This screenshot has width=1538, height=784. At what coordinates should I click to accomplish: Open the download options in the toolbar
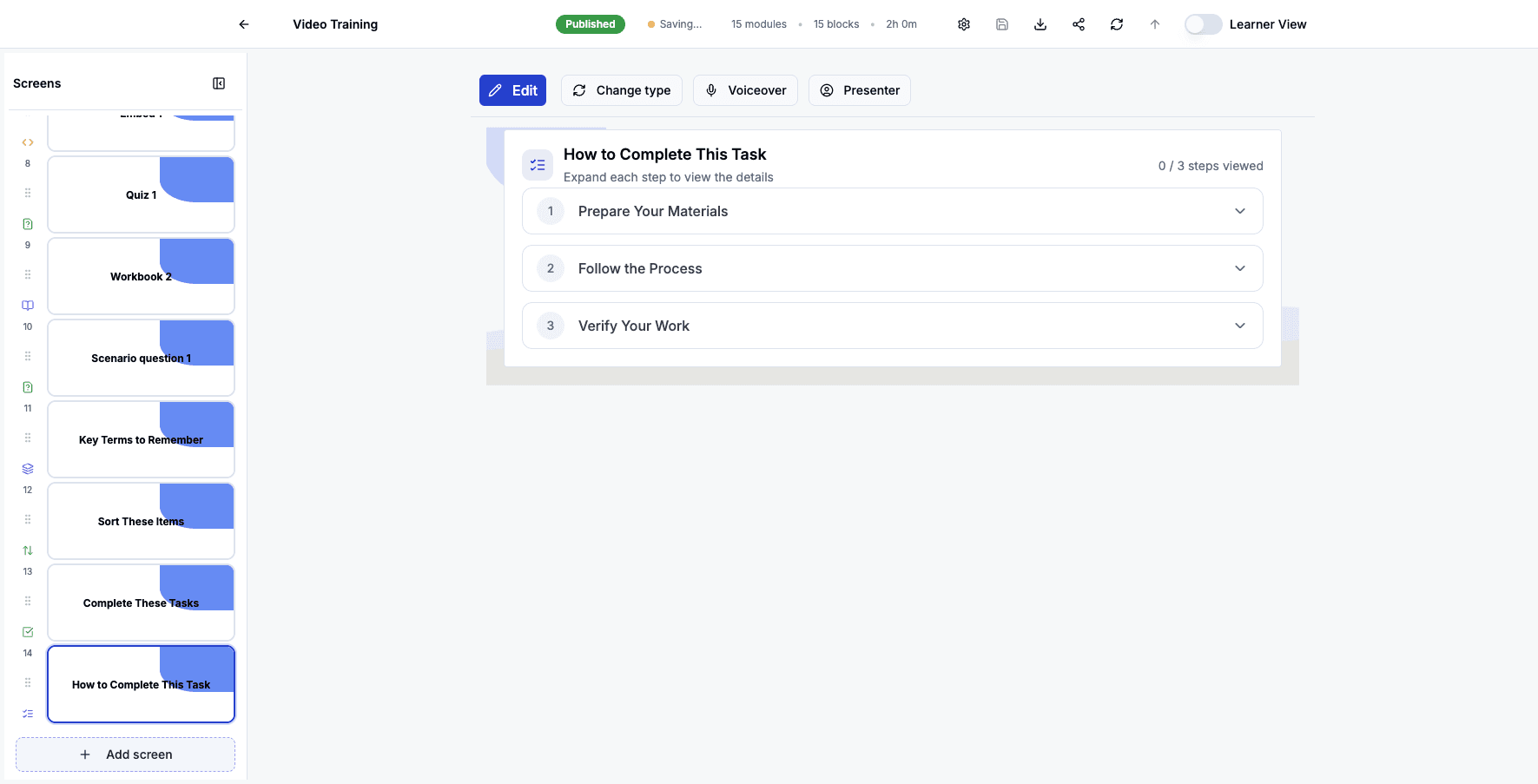[x=1040, y=24]
